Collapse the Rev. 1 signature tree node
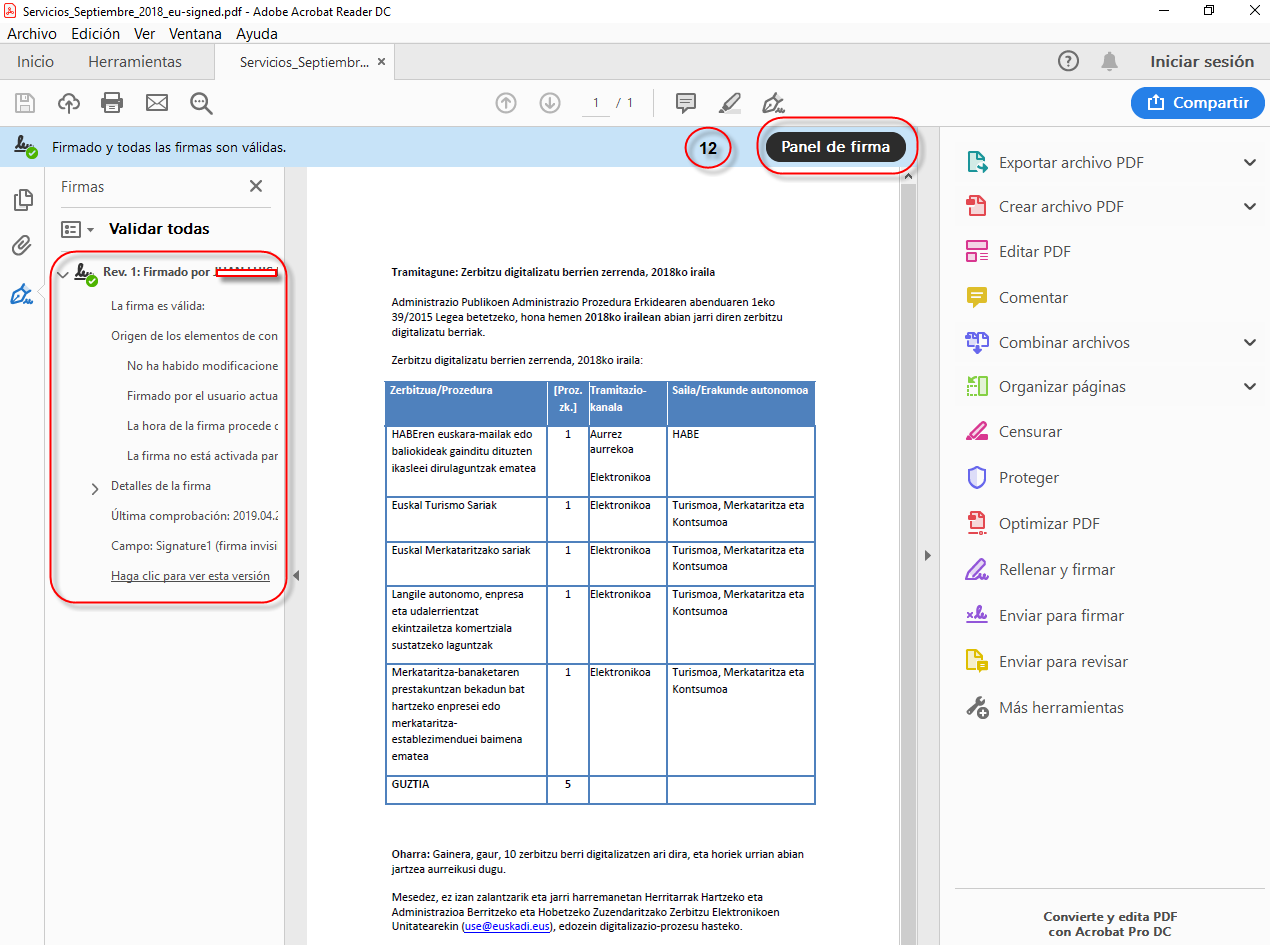Image resolution: width=1270 pixels, height=945 pixels. [x=62, y=273]
